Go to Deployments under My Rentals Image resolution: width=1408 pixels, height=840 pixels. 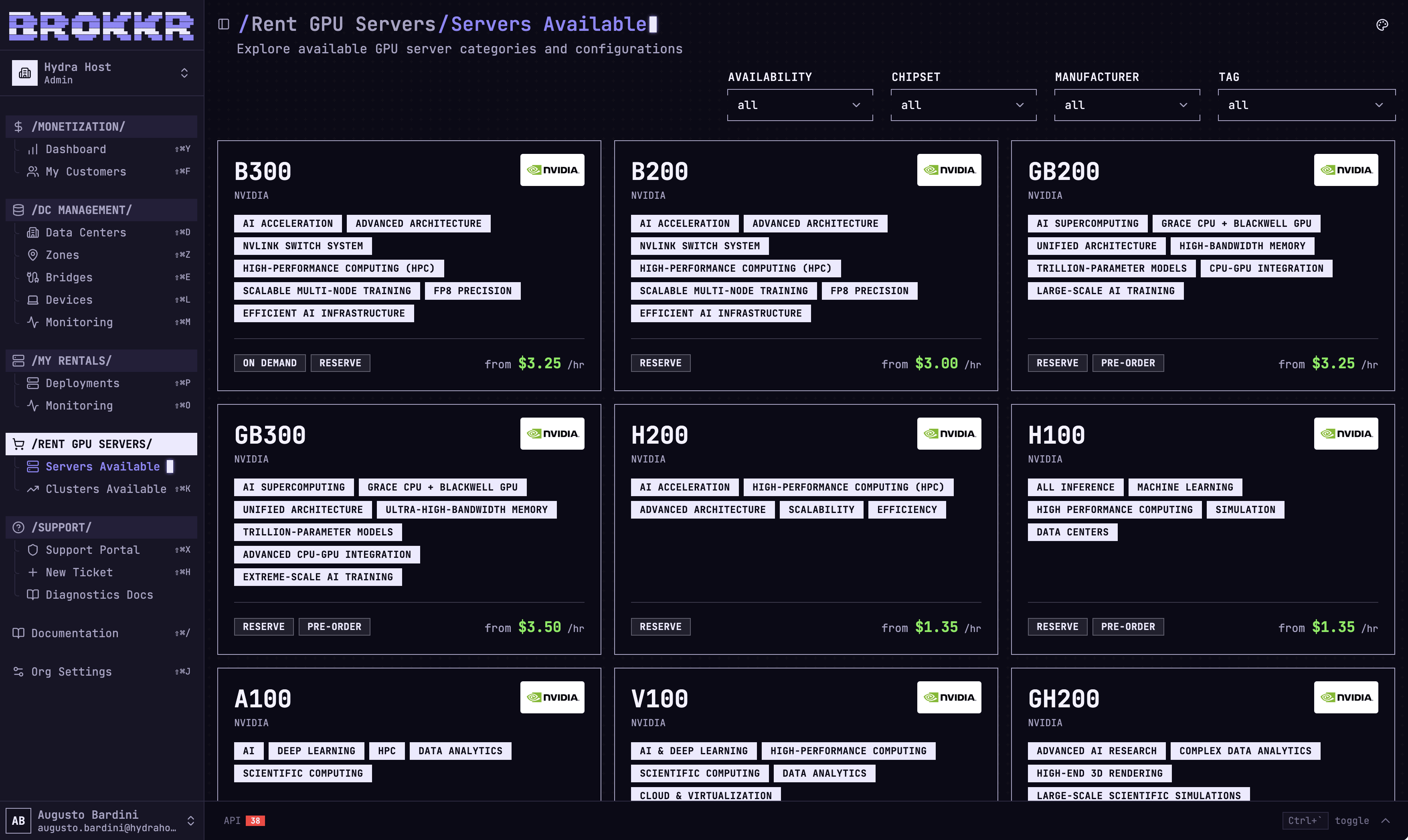pyautogui.click(x=82, y=383)
